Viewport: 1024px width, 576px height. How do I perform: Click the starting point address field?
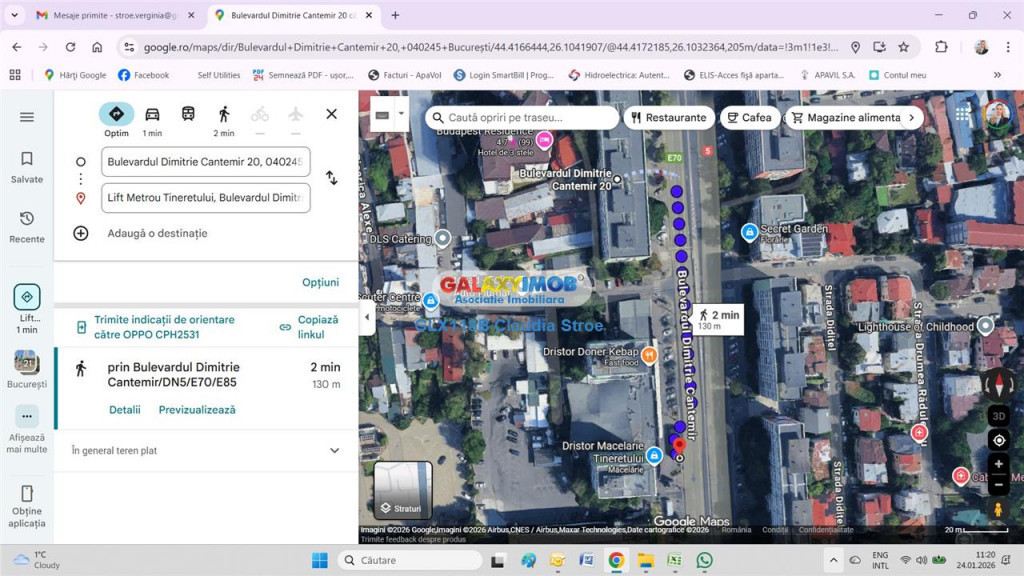coord(205,162)
